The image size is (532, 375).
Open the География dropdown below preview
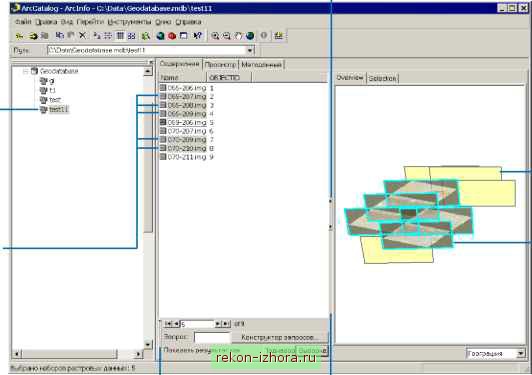click(x=521, y=354)
